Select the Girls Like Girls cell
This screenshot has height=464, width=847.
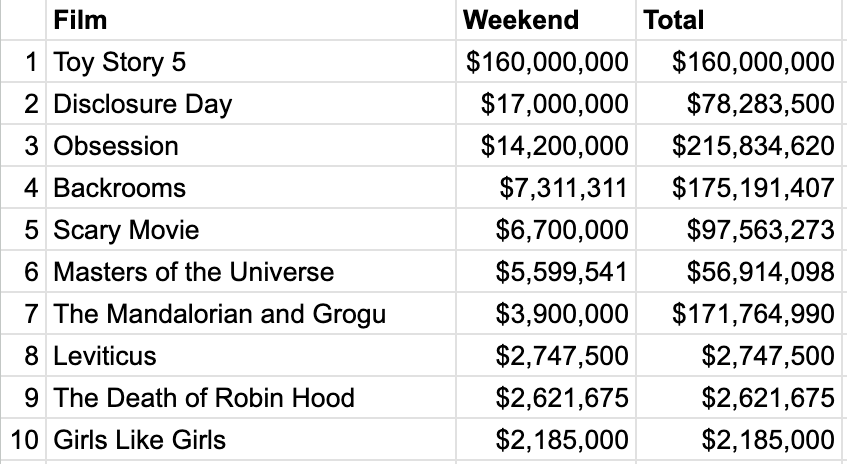point(251,439)
